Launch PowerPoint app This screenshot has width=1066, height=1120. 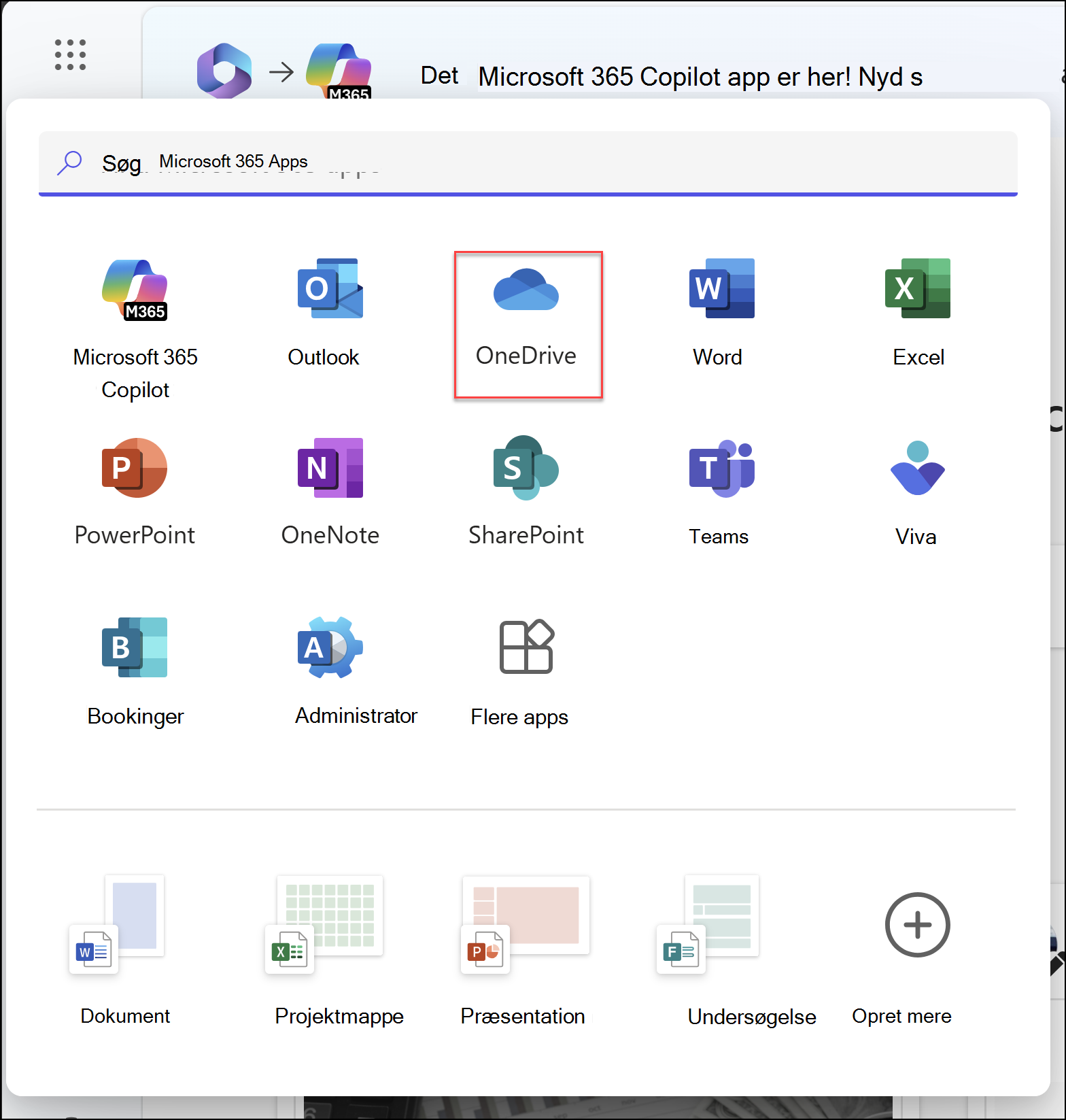(x=135, y=492)
